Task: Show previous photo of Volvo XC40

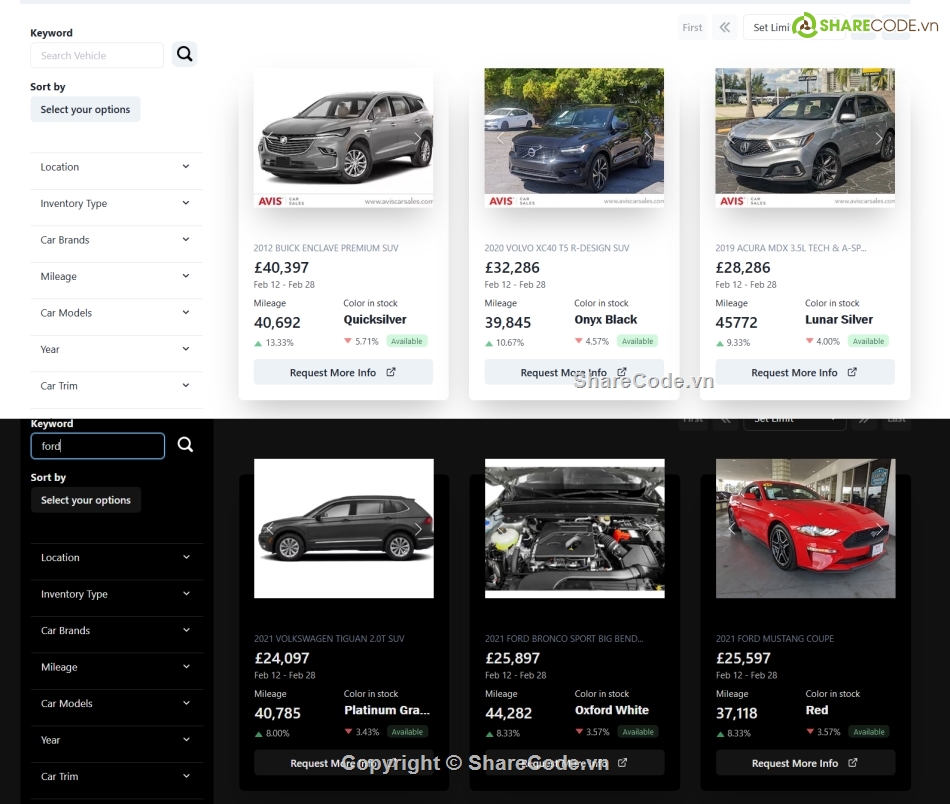Action: (x=501, y=138)
